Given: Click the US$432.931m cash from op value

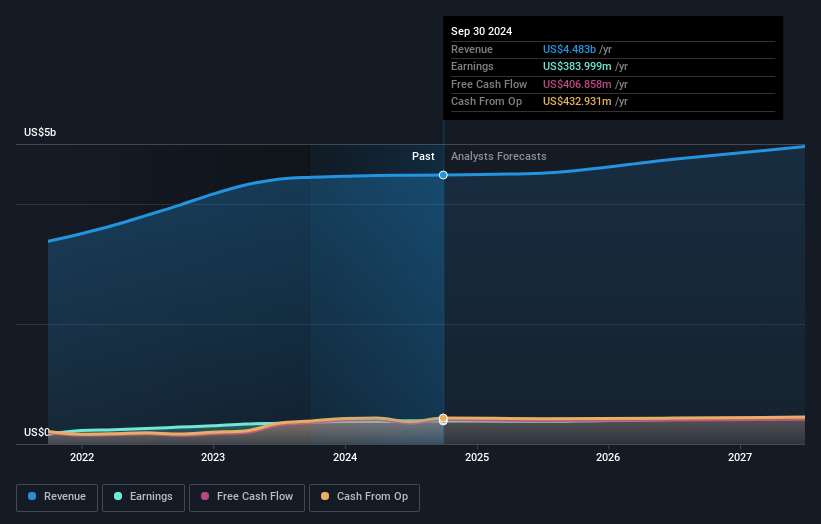Looking at the screenshot, I should [x=577, y=102].
